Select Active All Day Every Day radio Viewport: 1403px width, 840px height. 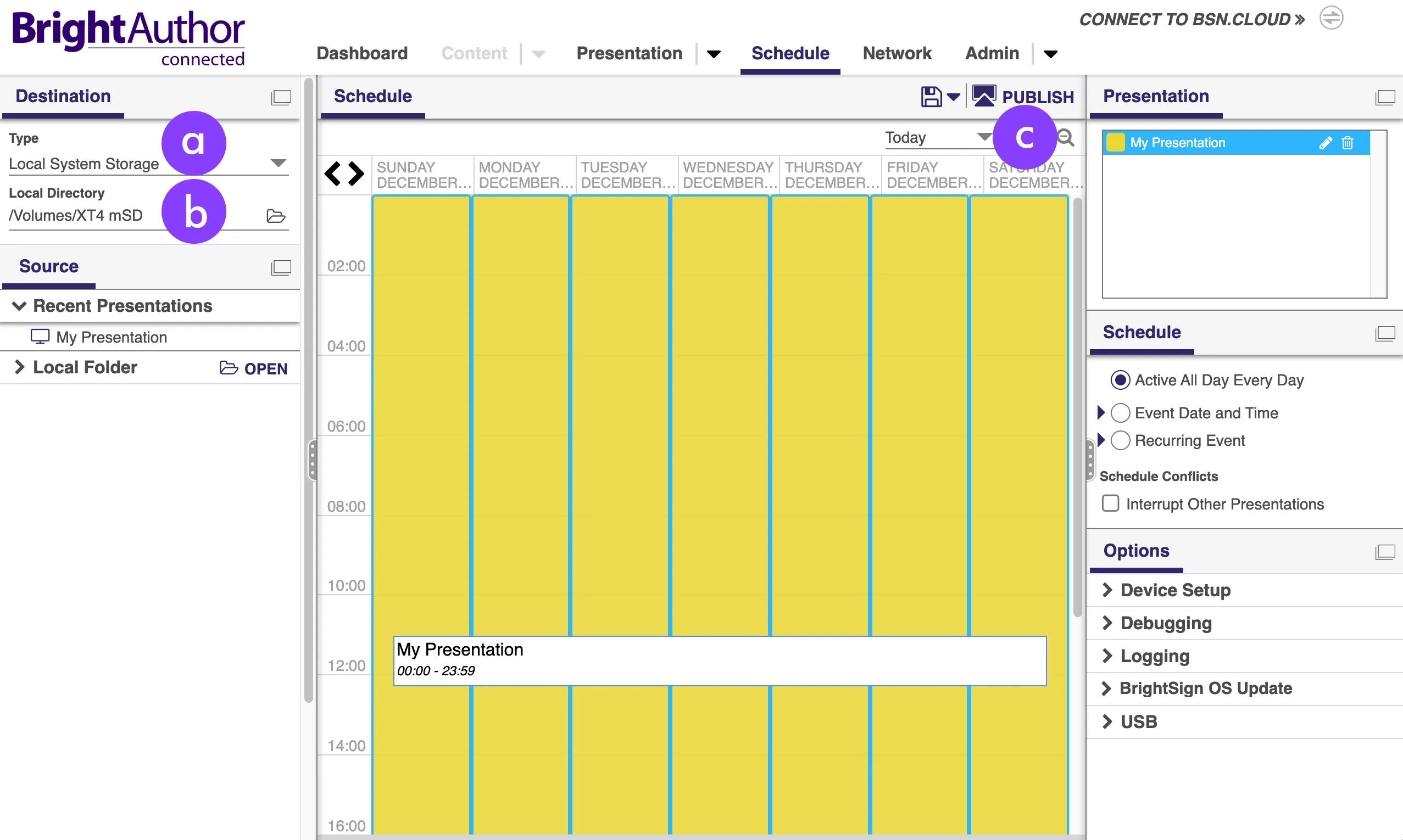(1120, 380)
